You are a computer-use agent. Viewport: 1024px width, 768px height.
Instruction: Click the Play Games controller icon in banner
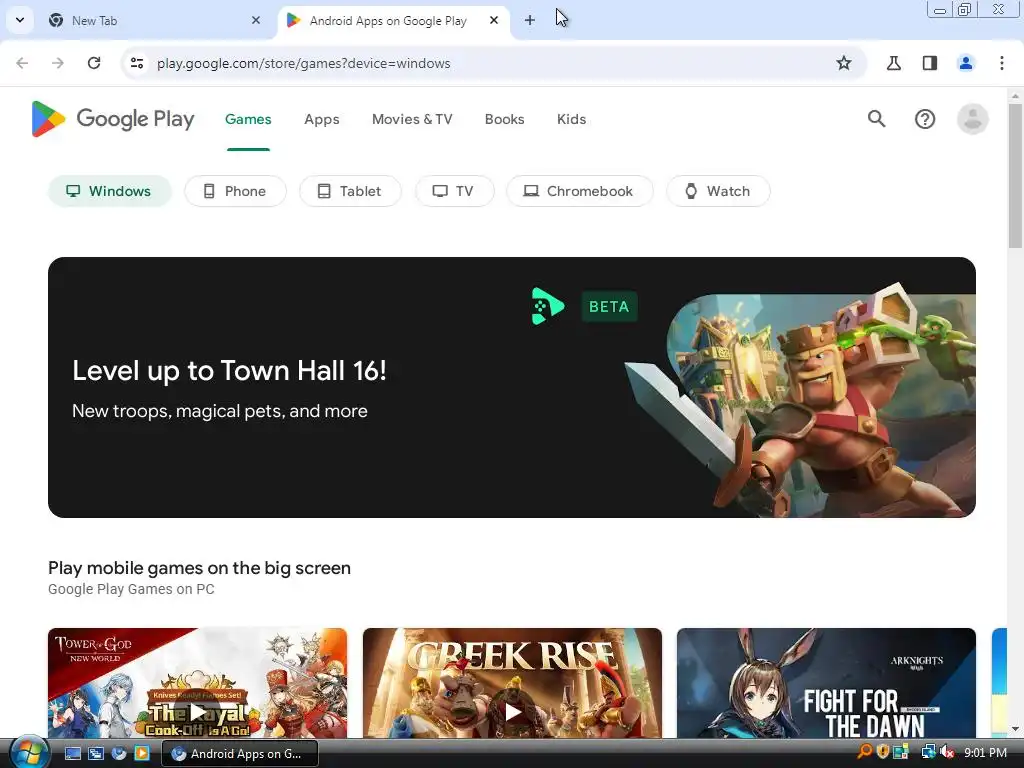(547, 306)
